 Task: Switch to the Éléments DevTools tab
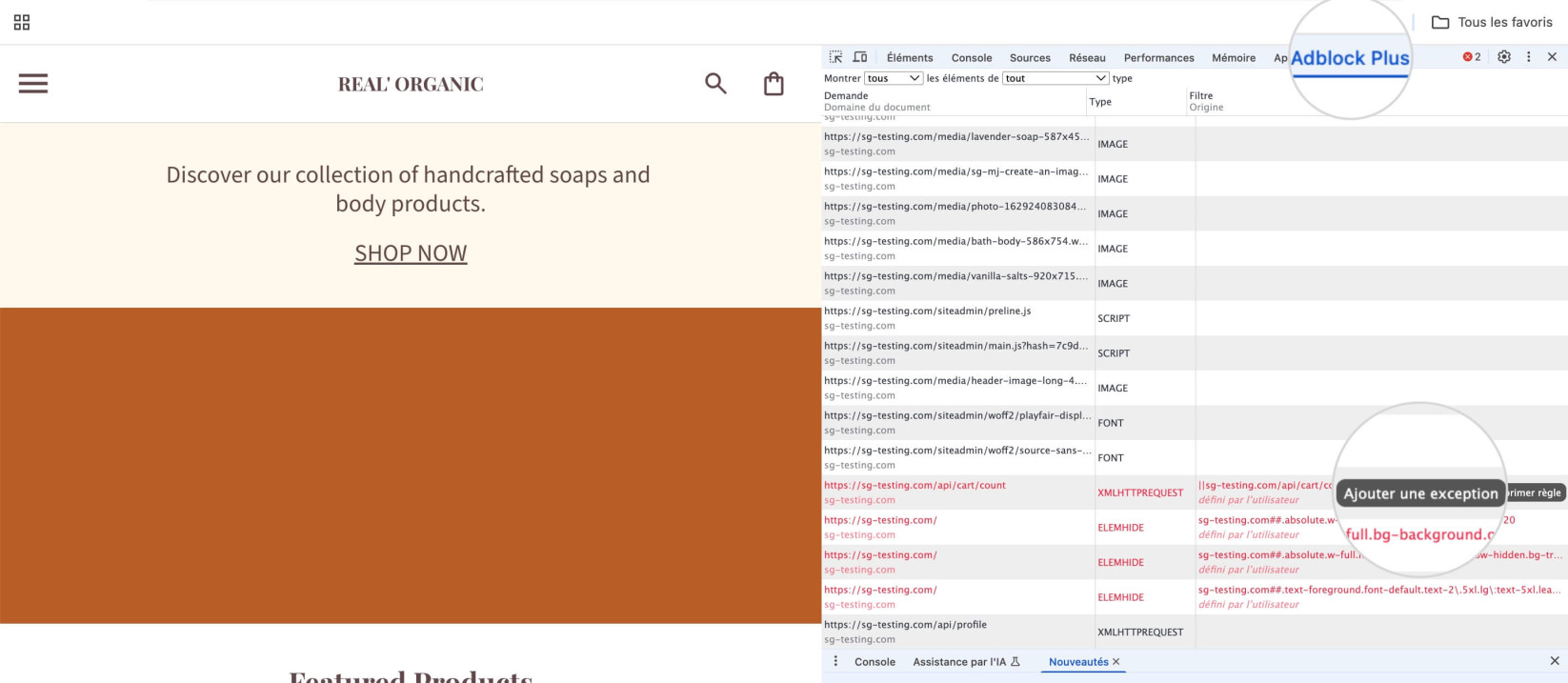click(910, 58)
